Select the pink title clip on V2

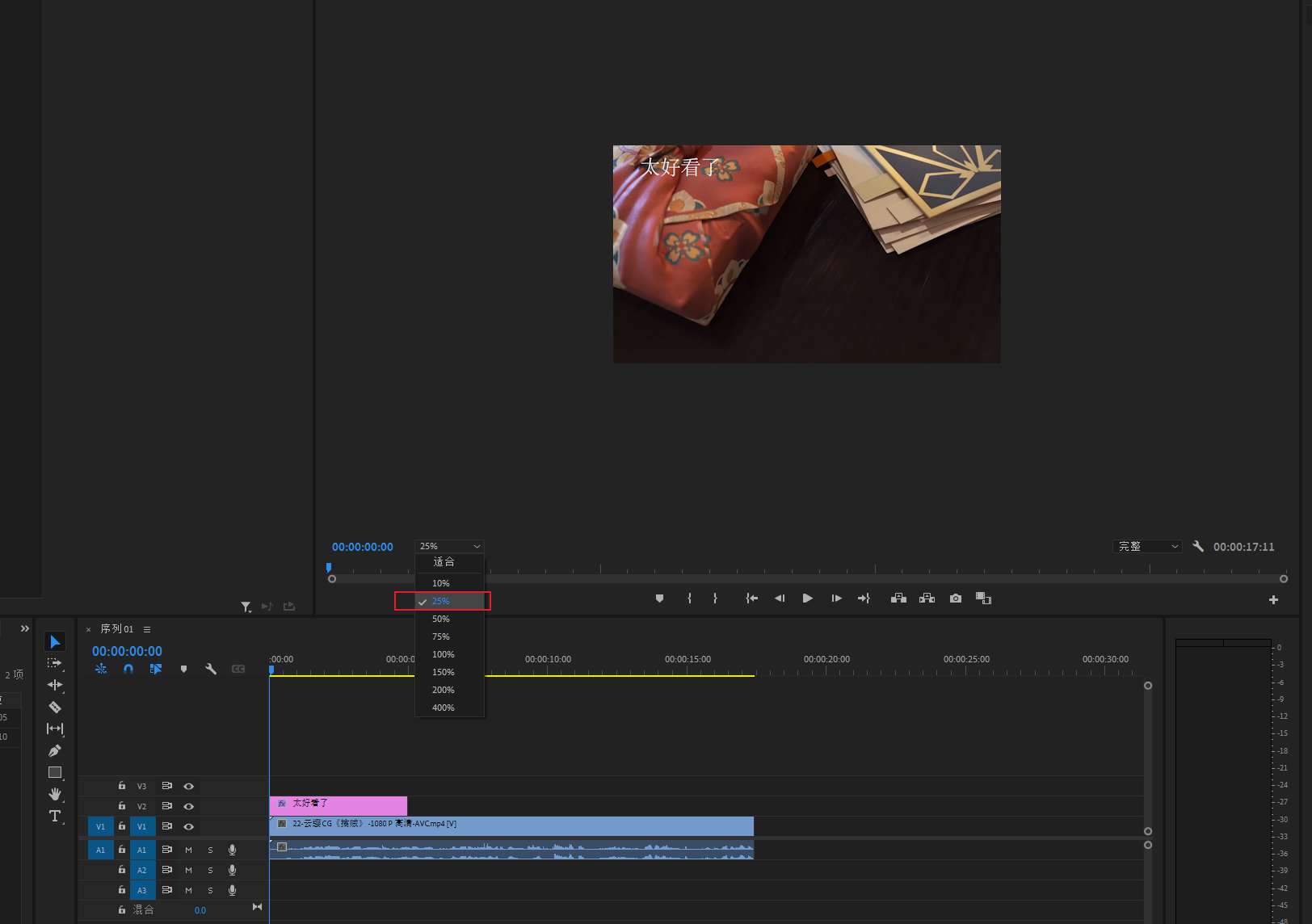click(338, 804)
